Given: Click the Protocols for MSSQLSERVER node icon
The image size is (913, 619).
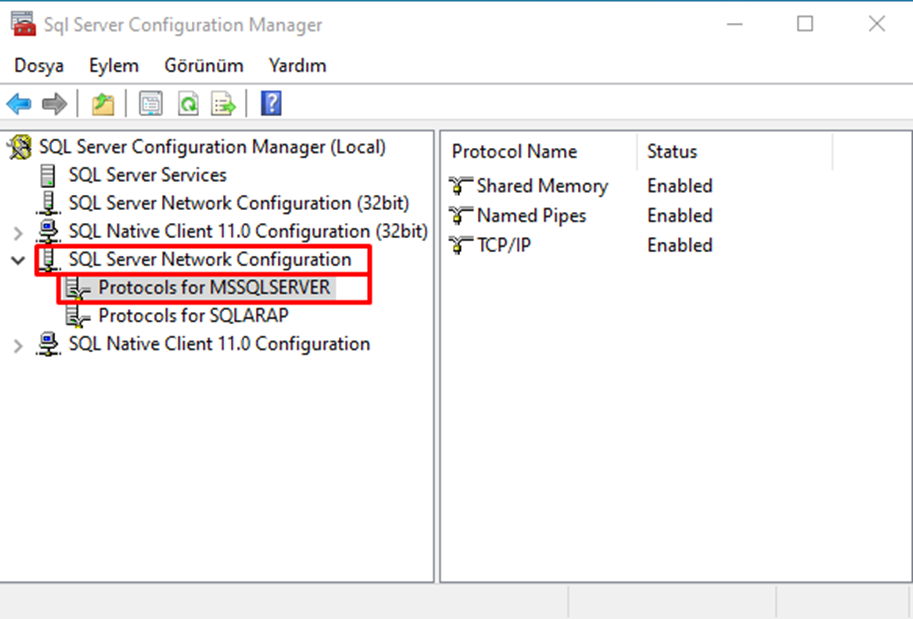Looking at the screenshot, I should (77, 288).
